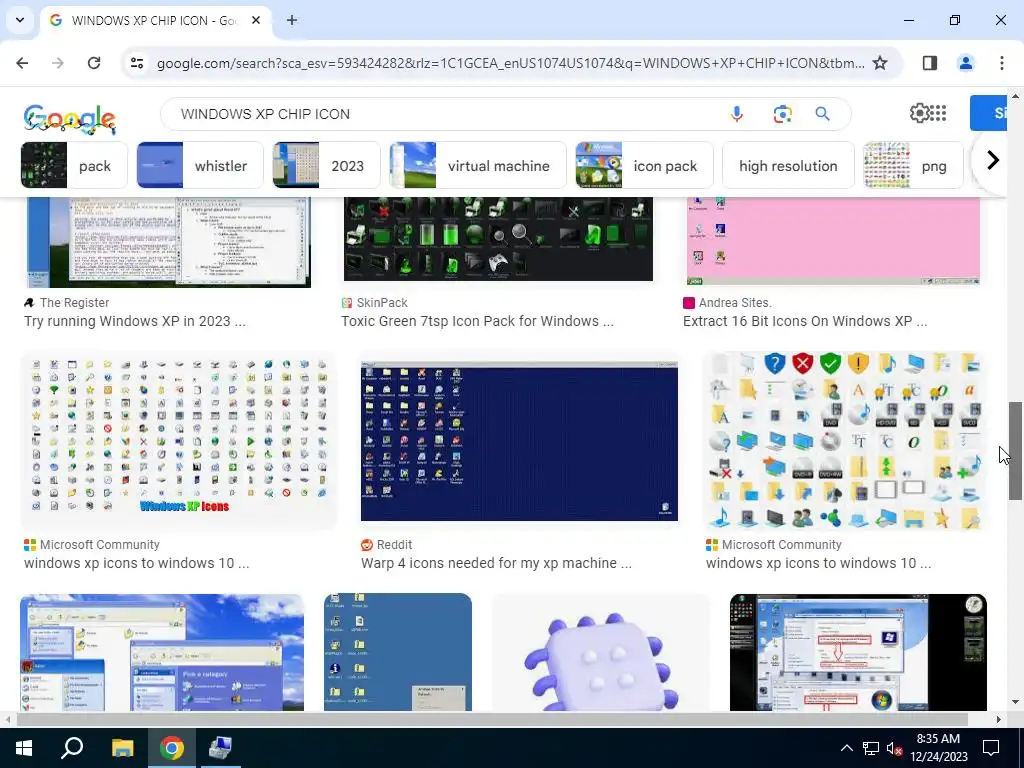Open site information icon in address bar
This screenshot has width=1024, height=768.
point(137,63)
